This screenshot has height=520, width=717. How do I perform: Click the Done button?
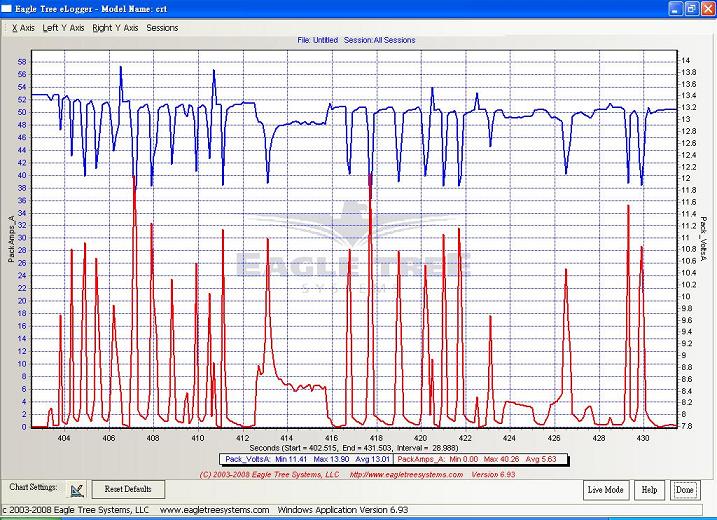685,489
